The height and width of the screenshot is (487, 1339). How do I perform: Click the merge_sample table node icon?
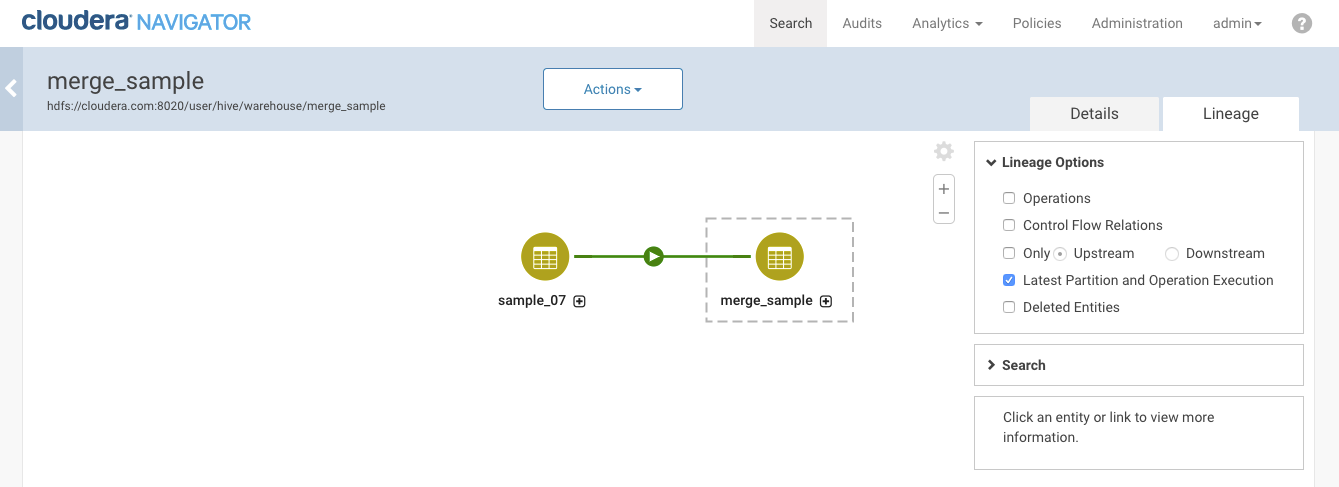779,257
